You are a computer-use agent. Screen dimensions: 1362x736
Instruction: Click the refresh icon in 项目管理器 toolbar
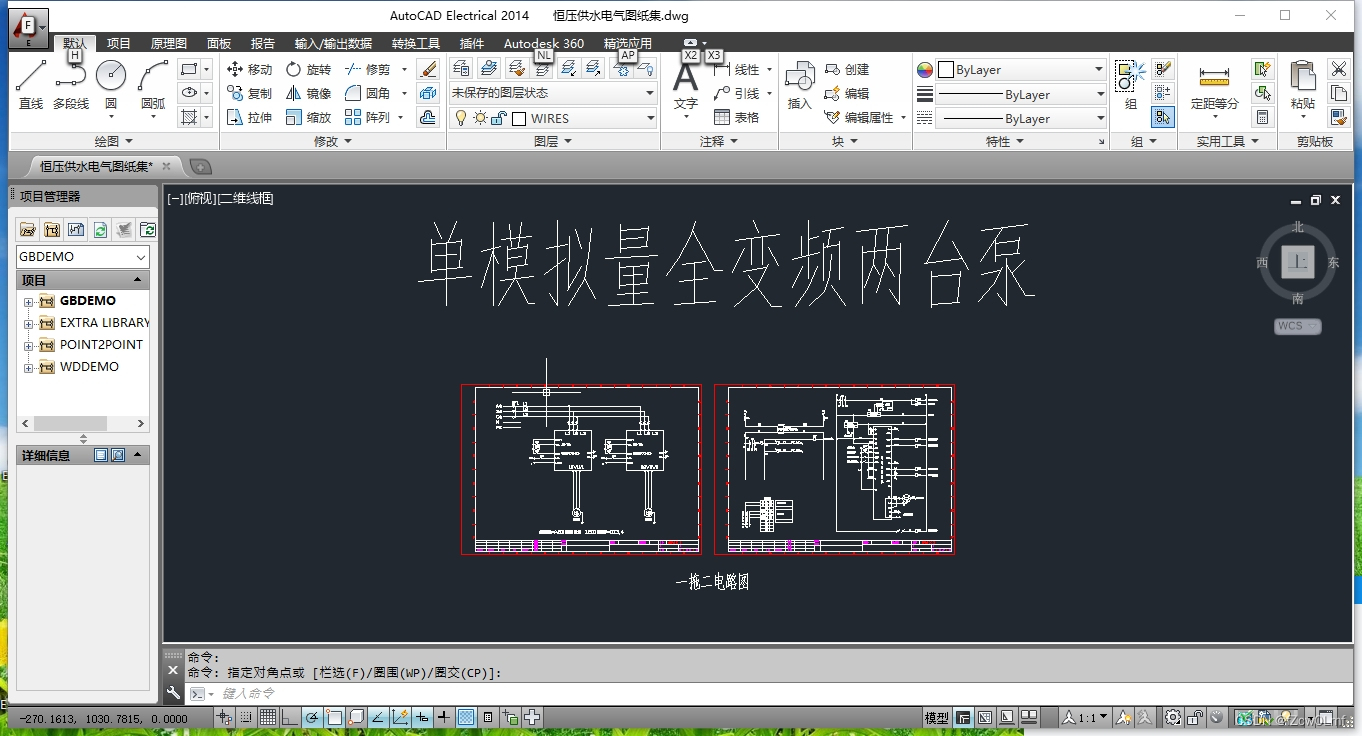click(100, 230)
